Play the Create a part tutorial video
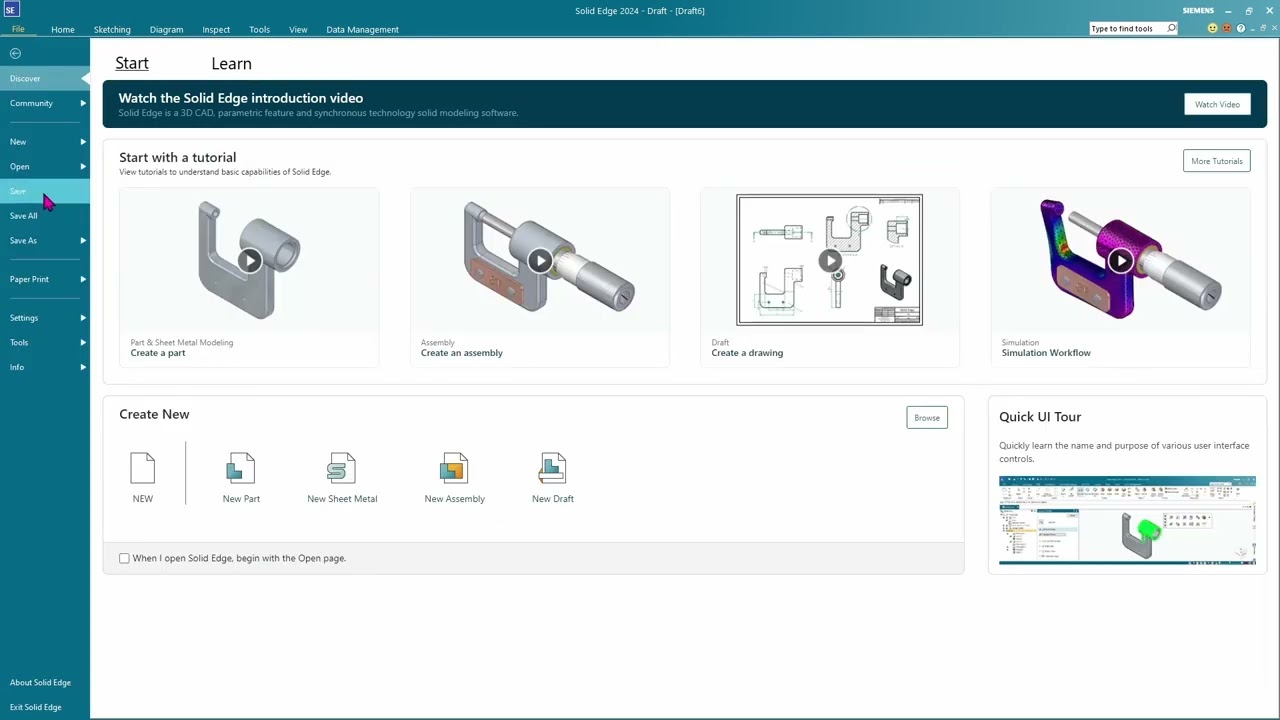Screen dimensions: 1280x720 249,261
